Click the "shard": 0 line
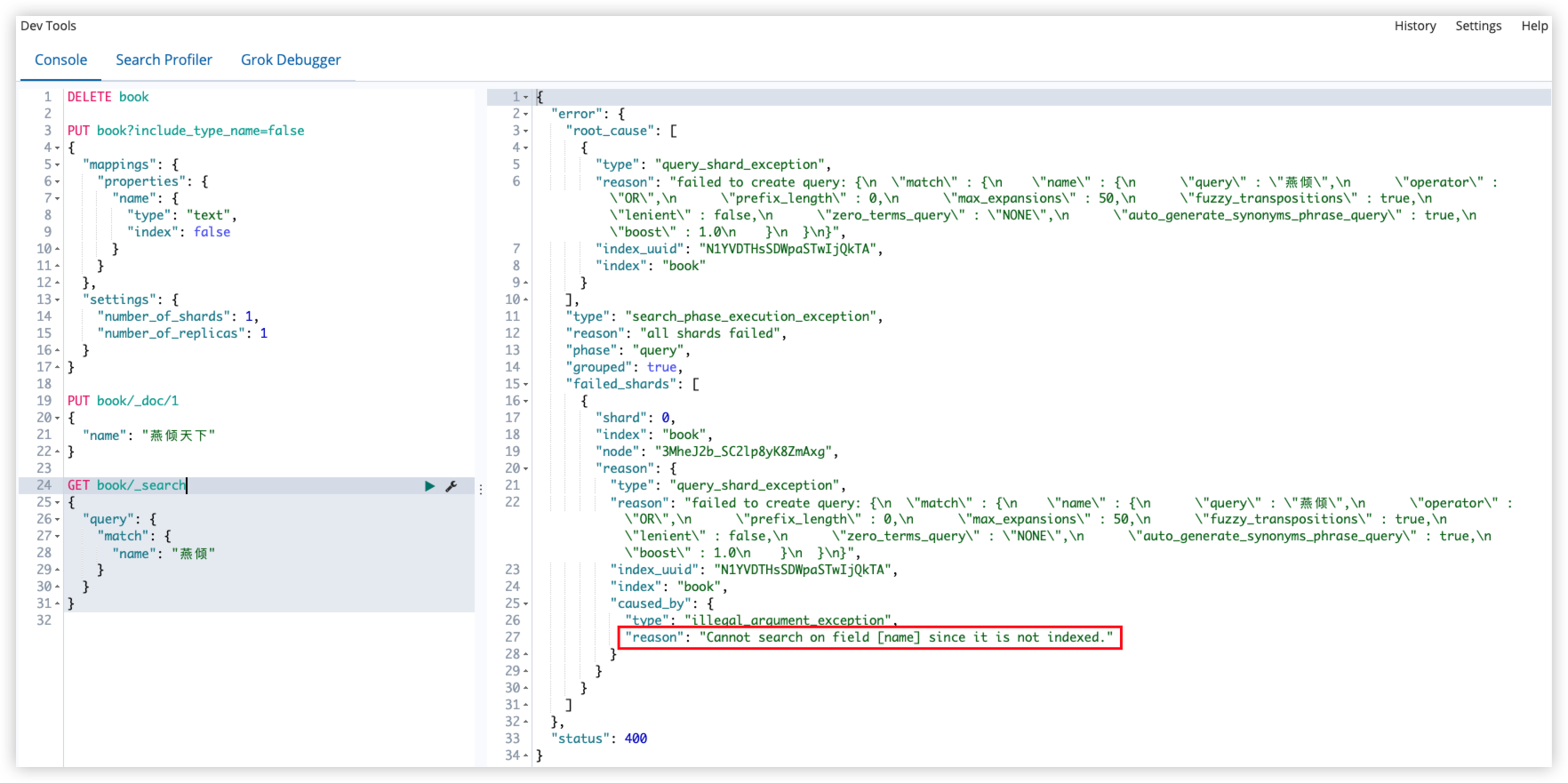This screenshot has height=783, width=1568. click(636, 418)
